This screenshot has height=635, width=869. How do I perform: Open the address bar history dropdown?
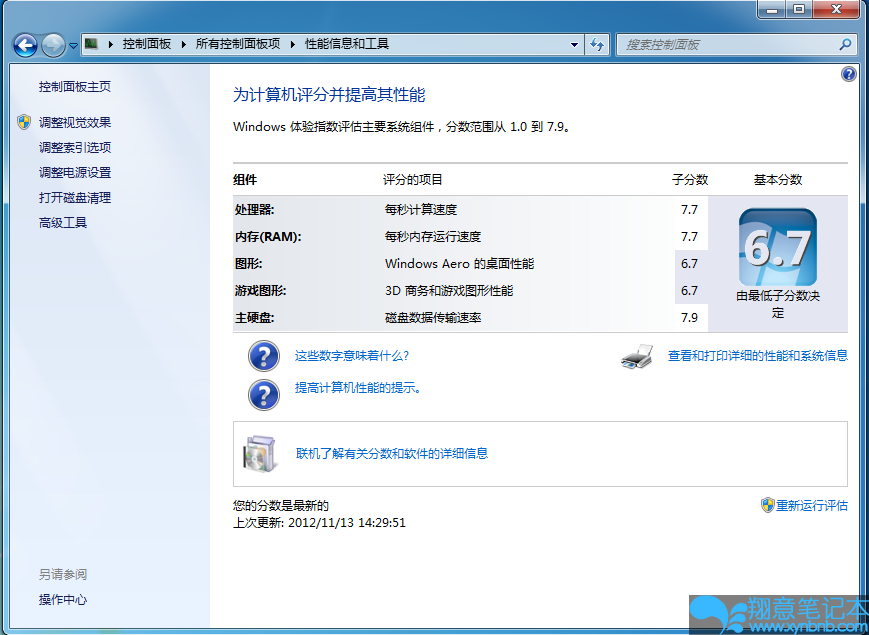pyautogui.click(x=575, y=45)
